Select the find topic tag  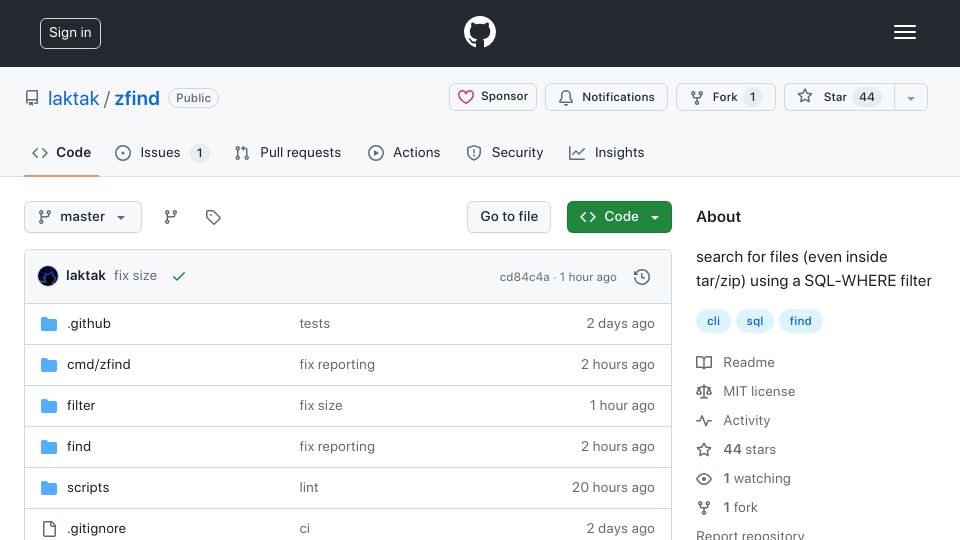pyautogui.click(x=800, y=321)
